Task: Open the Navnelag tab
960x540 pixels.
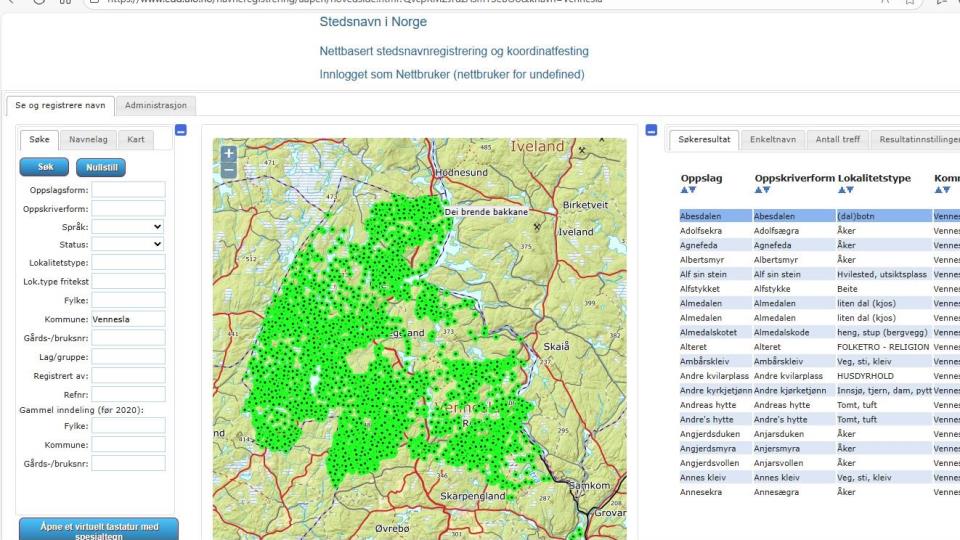Action: point(89,140)
